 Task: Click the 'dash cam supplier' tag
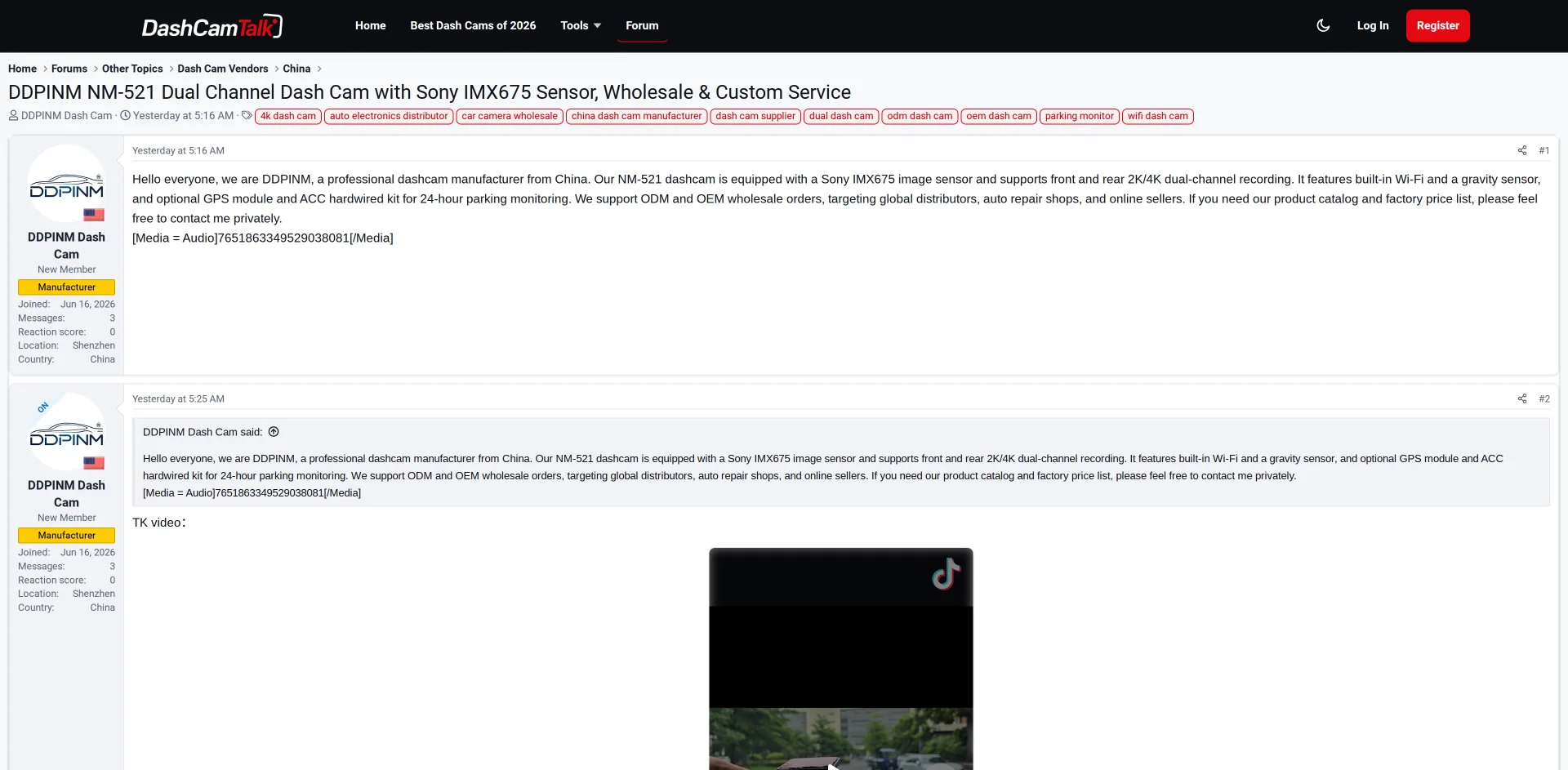[755, 116]
